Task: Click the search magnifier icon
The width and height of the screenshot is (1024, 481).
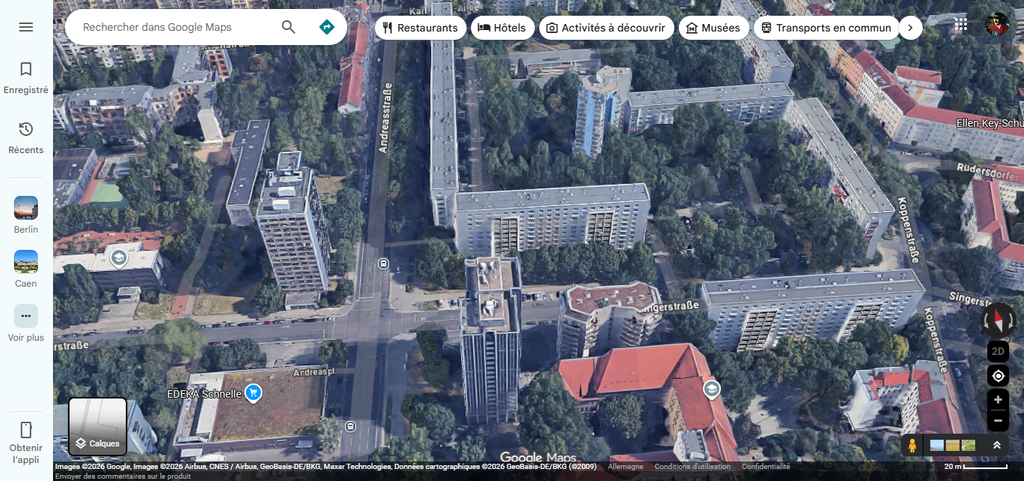Action: [288, 27]
